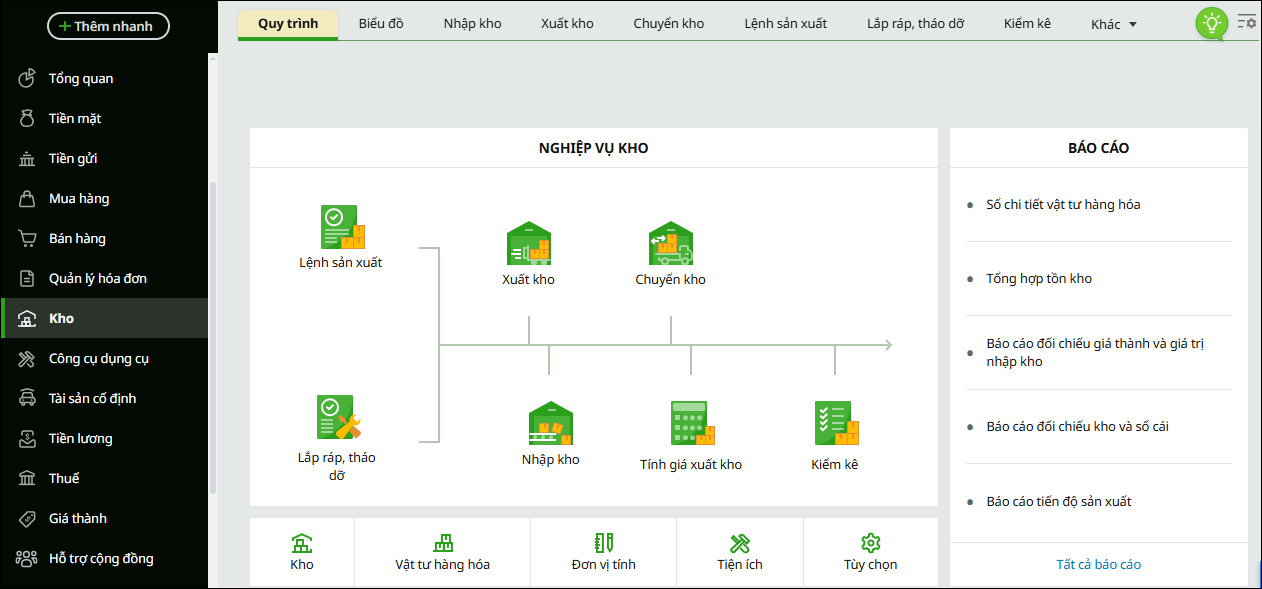Open the Lắp ráp, tháo dỡ icon

click(x=337, y=418)
